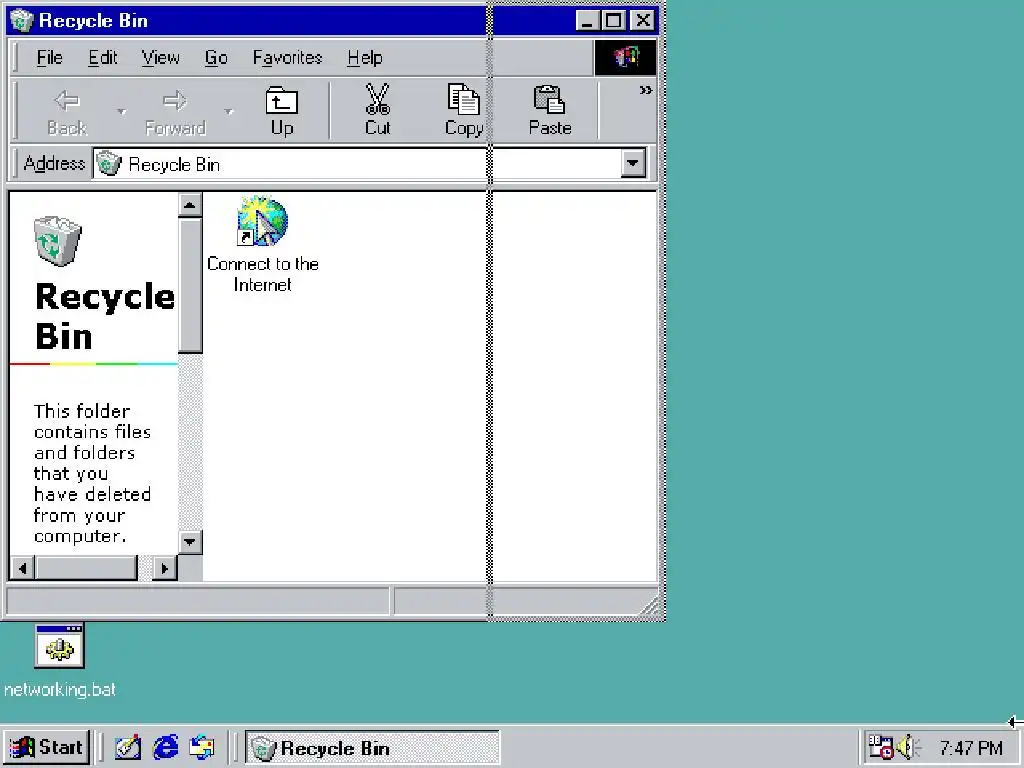The image size is (1024, 768).
Task: Open the Back history dropdown arrow
Action: point(121,112)
